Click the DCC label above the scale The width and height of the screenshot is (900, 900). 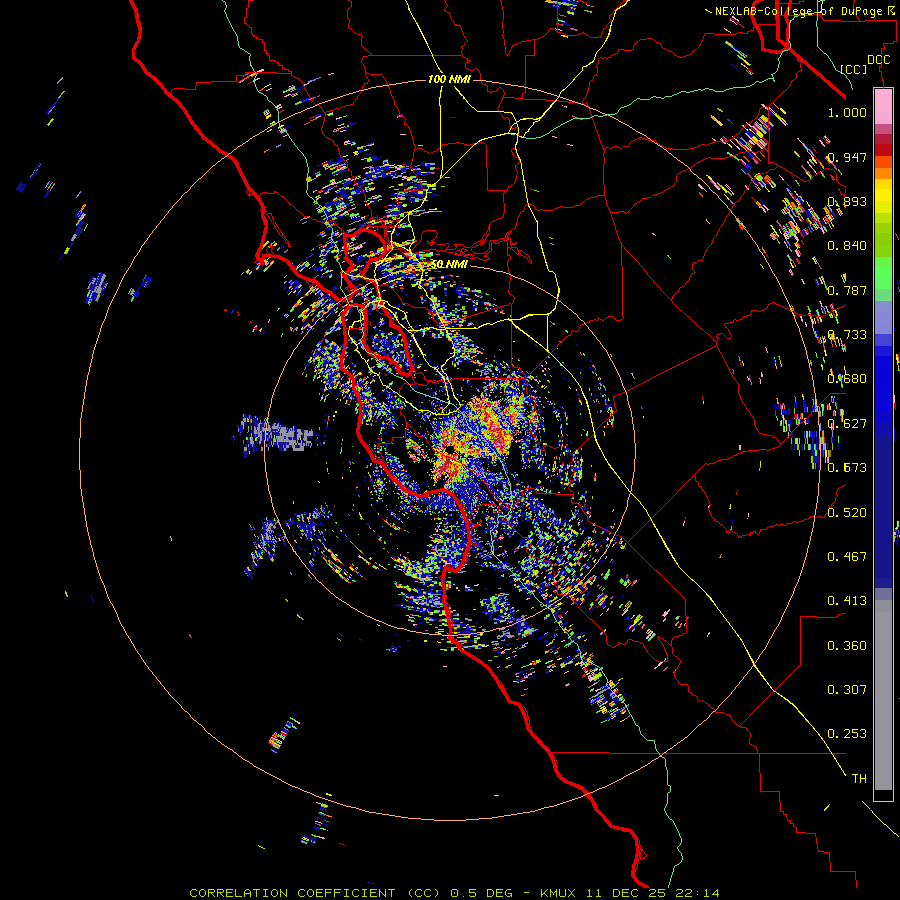878,60
